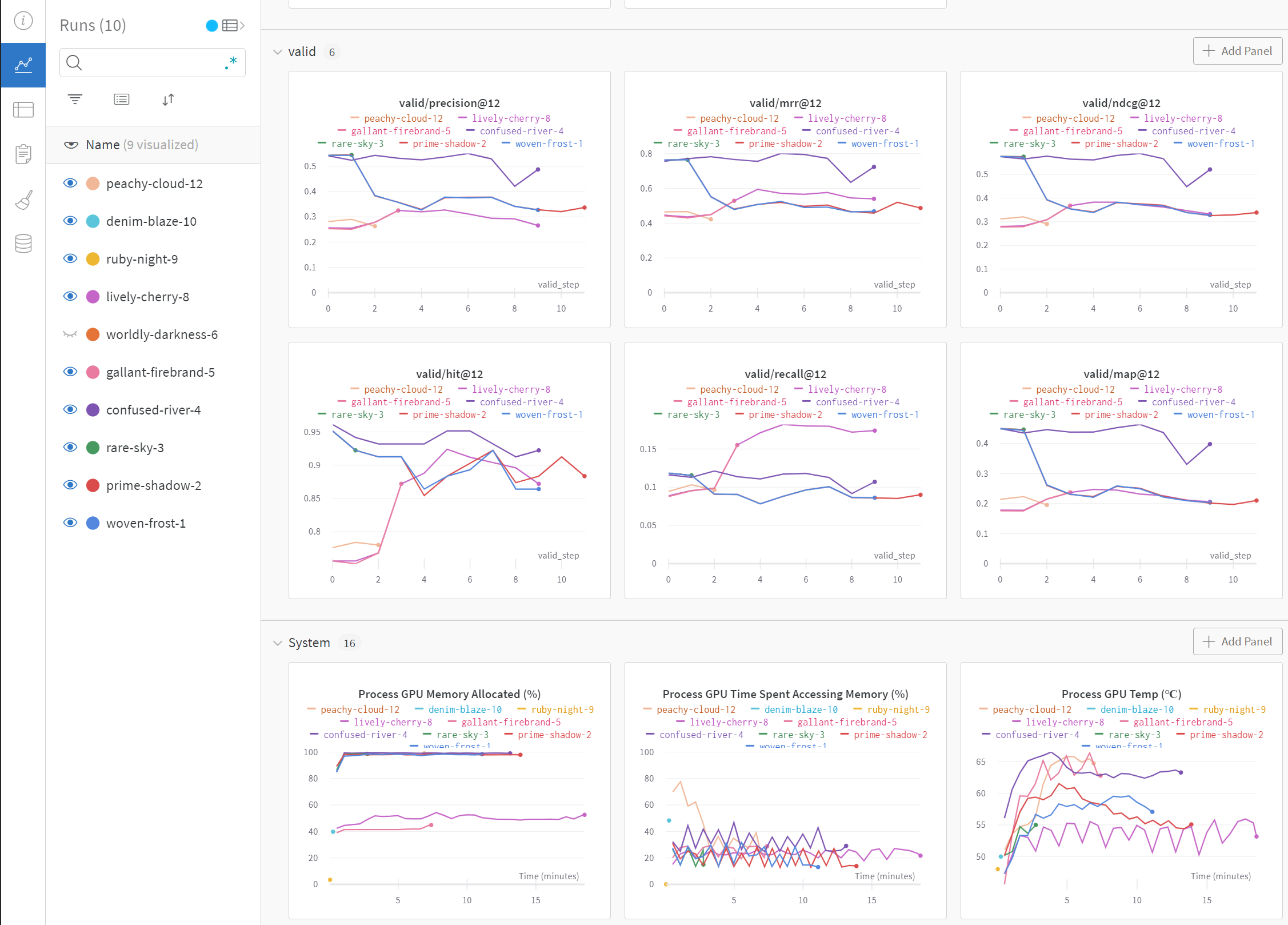Open the reports clipboard sidebar icon
1288x925 pixels.
coord(23,153)
